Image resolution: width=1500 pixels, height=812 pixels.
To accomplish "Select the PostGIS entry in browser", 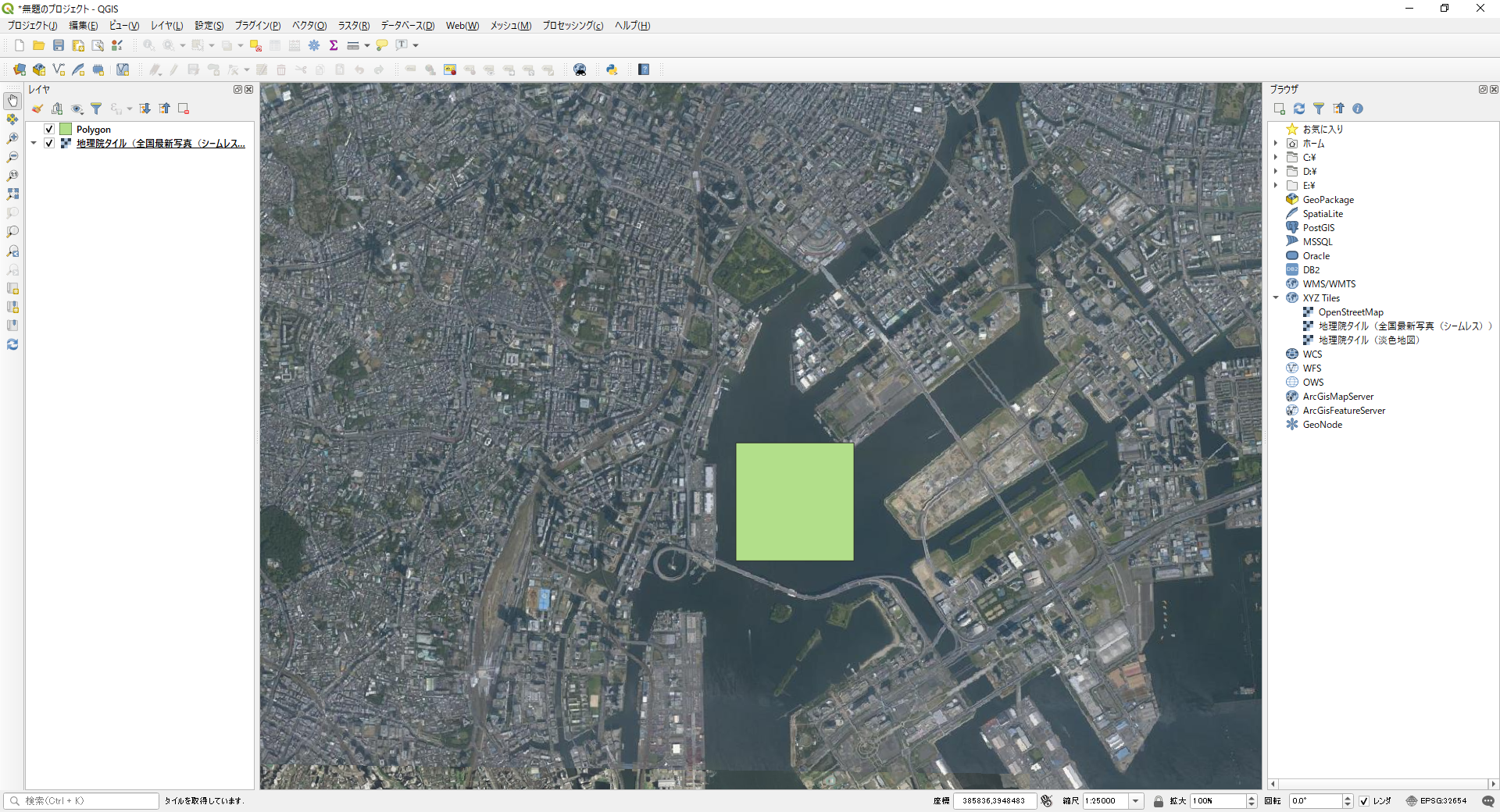I will coord(1319,228).
